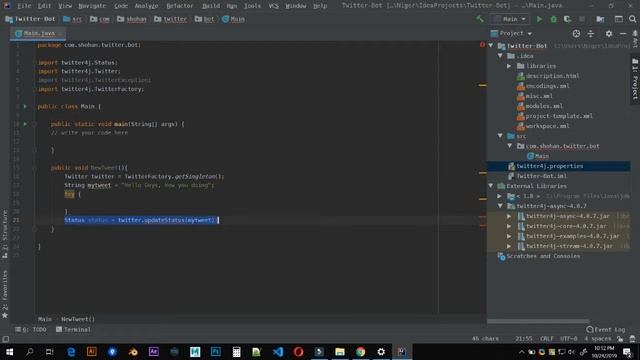Click the red error indicator in editor

pyautogui.click(x=482, y=44)
